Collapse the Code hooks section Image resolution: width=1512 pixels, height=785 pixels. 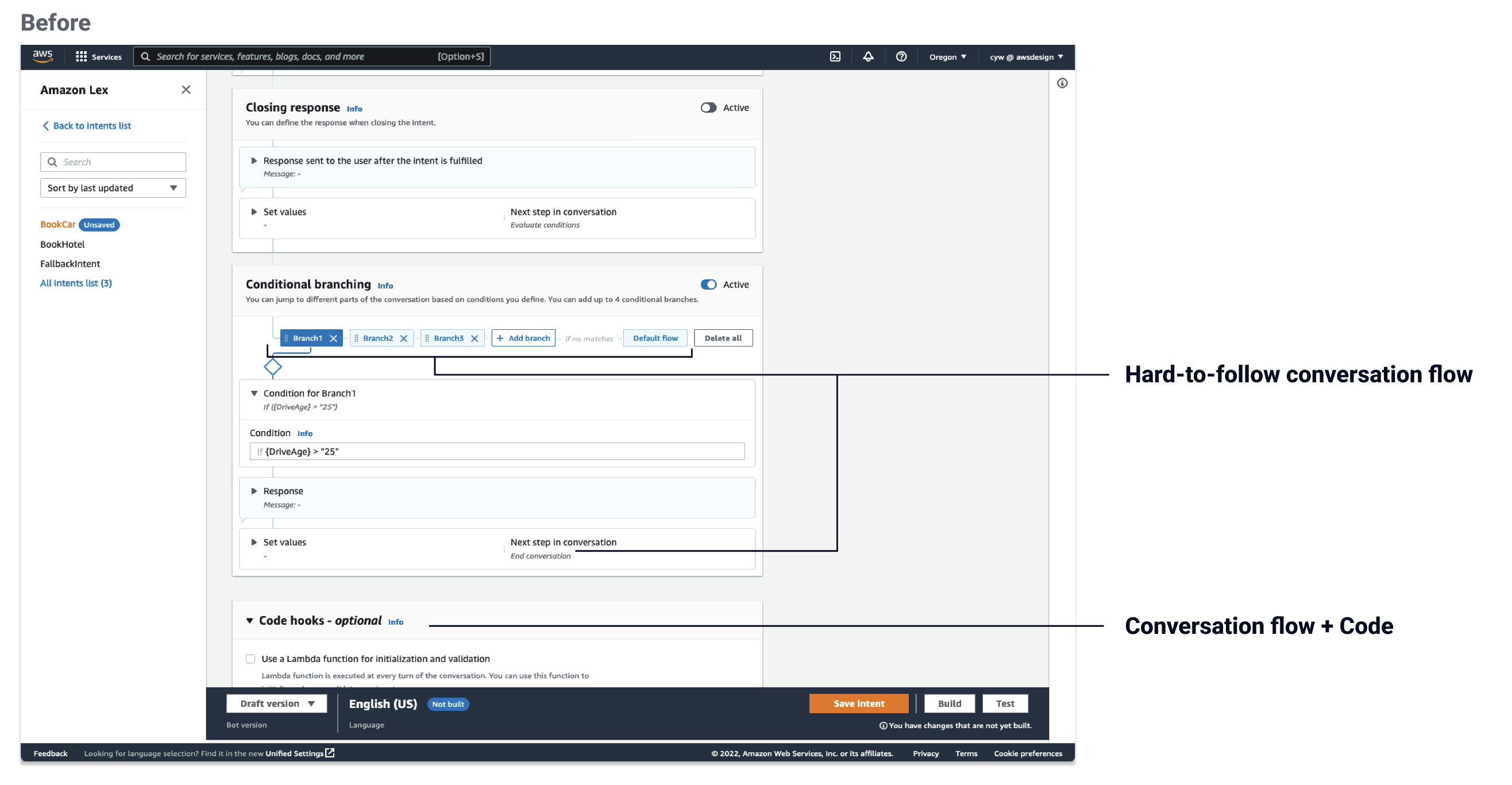tap(249, 621)
